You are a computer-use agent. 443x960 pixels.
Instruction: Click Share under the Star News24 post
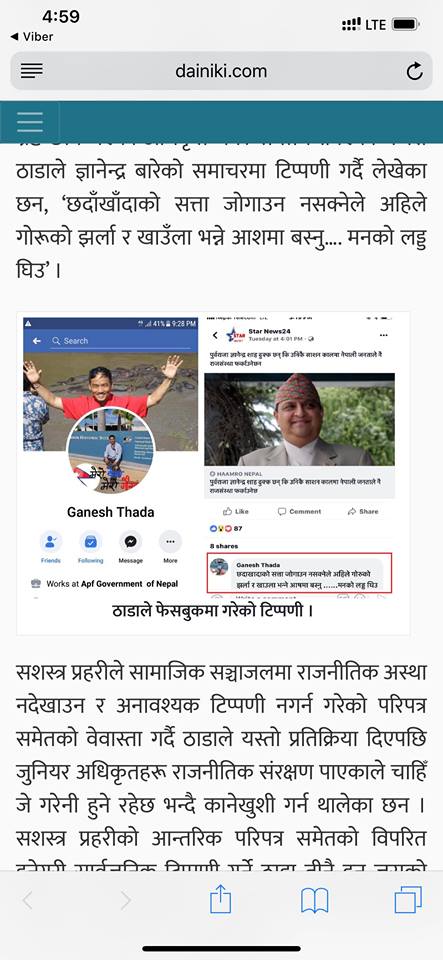(362, 511)
